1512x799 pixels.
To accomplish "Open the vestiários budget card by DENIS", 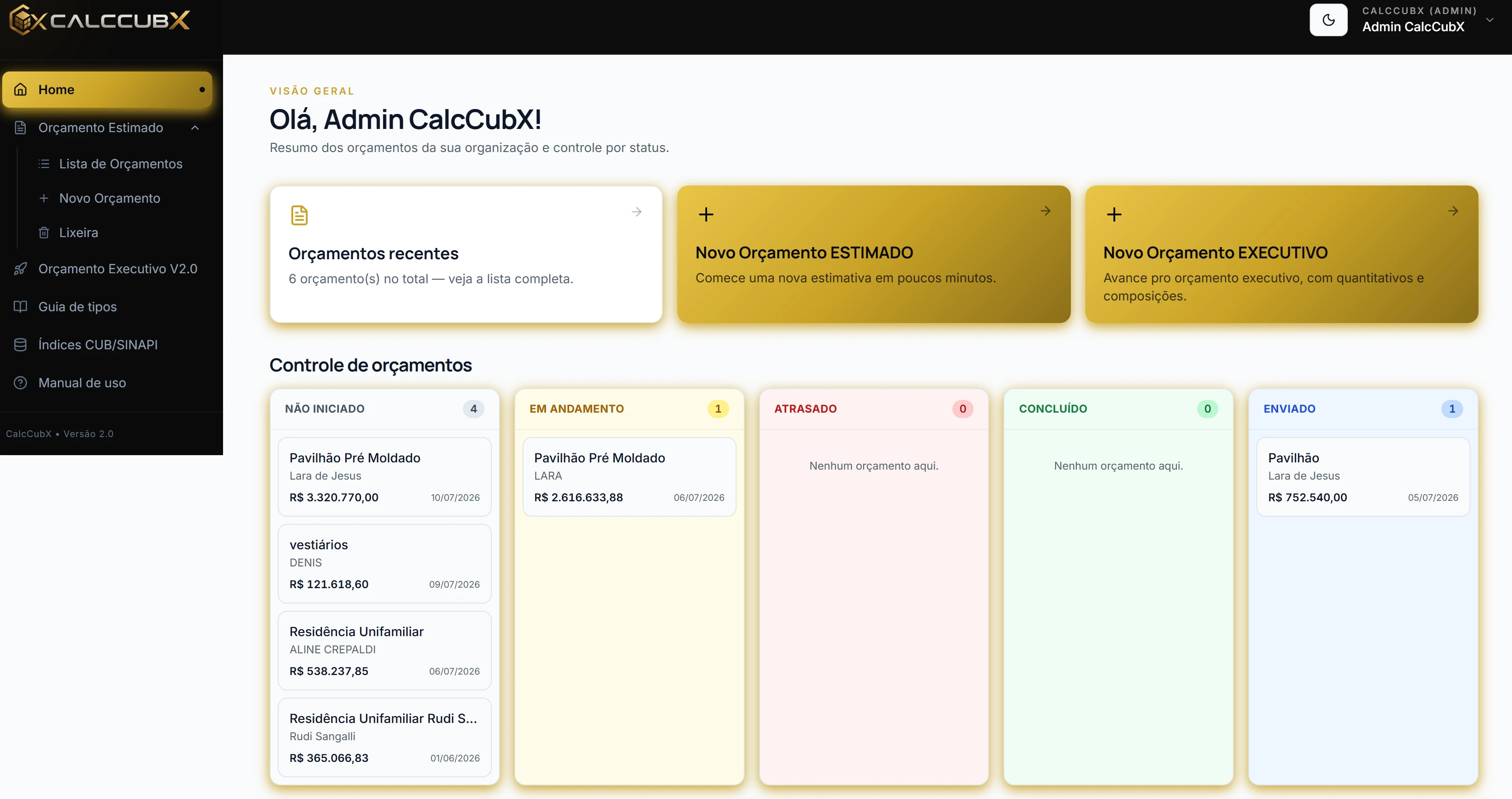I will click(385, 564).
